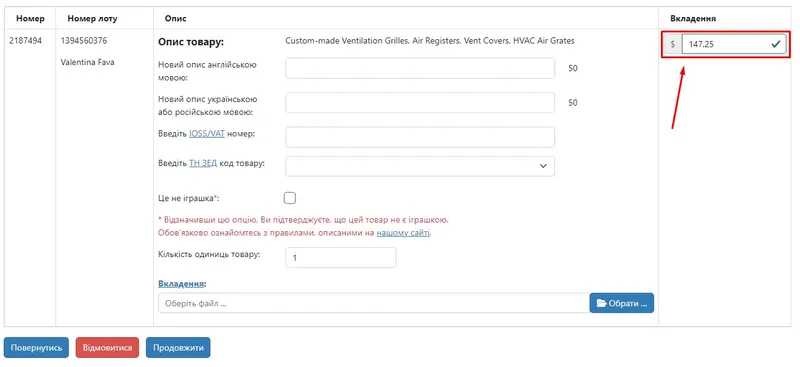Click the green checkmark in value field
Screen dimensions: 800x367
click(776, 44)
